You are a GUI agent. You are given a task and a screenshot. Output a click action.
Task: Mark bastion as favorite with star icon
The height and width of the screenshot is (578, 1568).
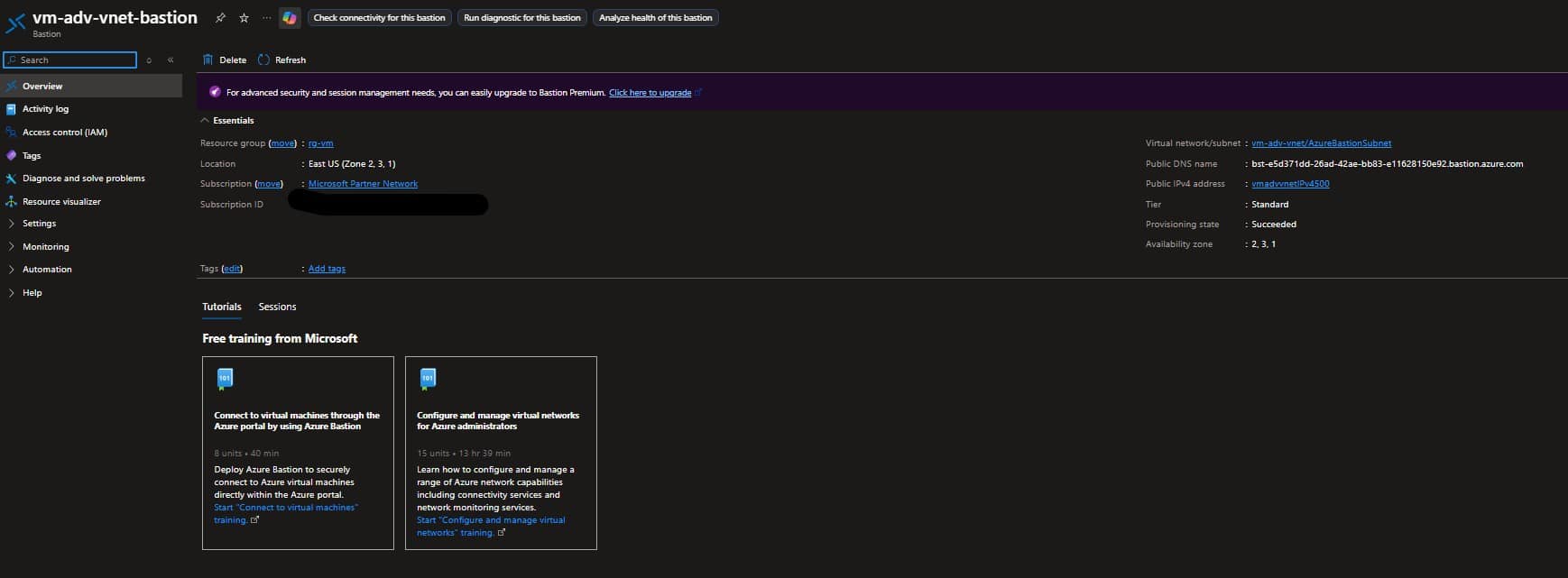244,17
